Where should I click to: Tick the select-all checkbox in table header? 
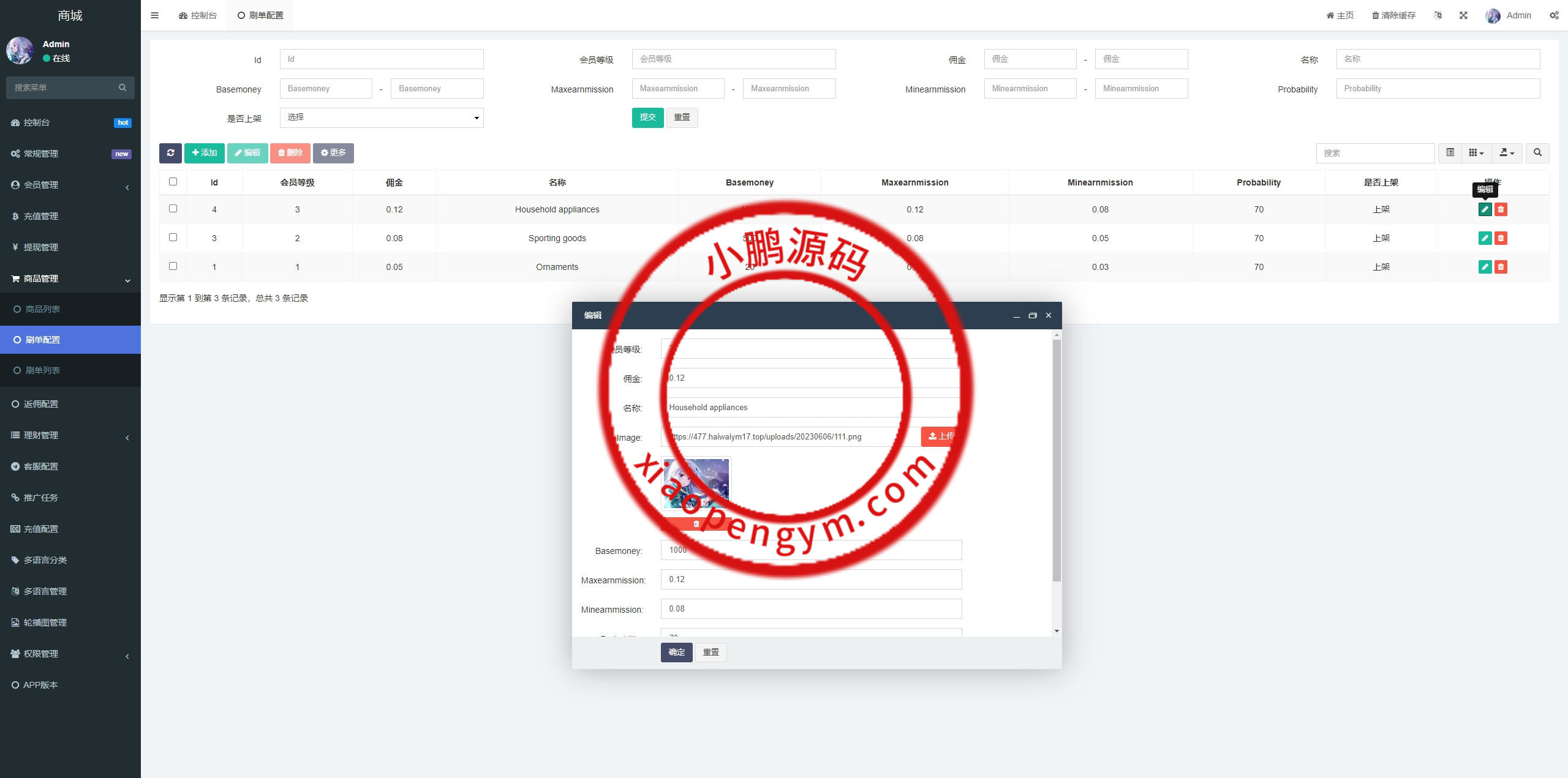(x=173, y=182)
